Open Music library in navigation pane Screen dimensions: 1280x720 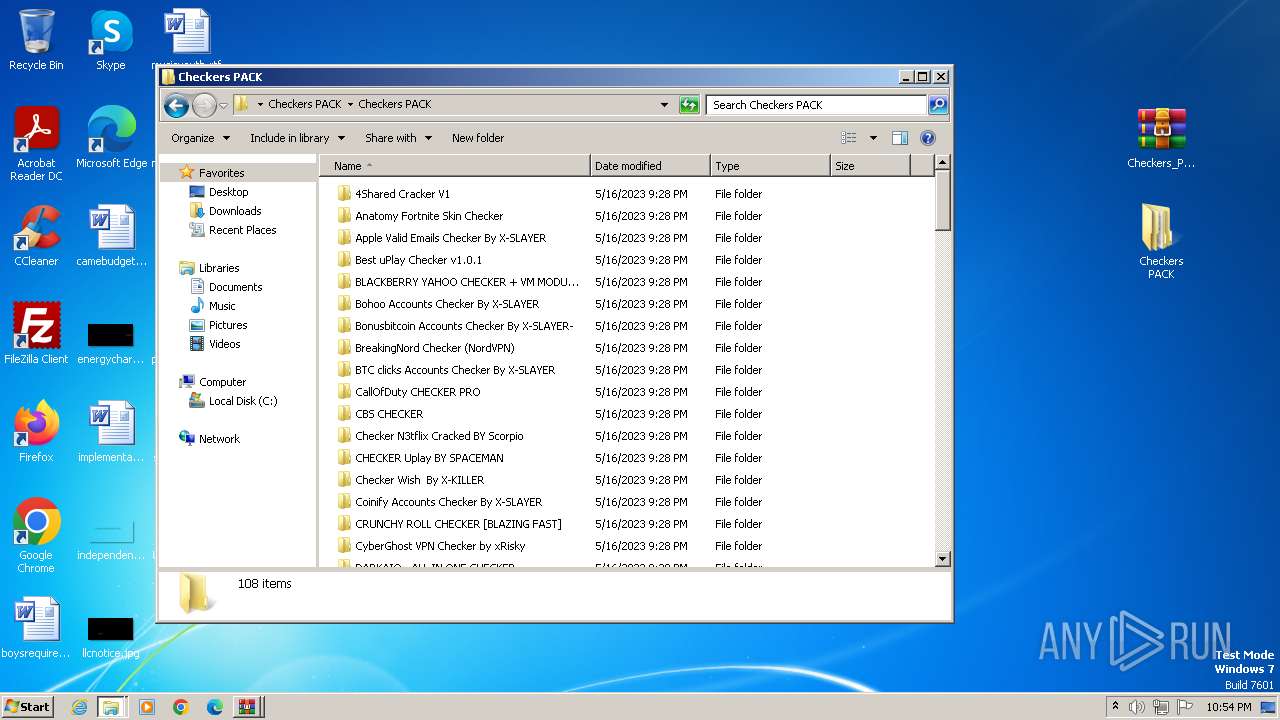pos(222,306)
